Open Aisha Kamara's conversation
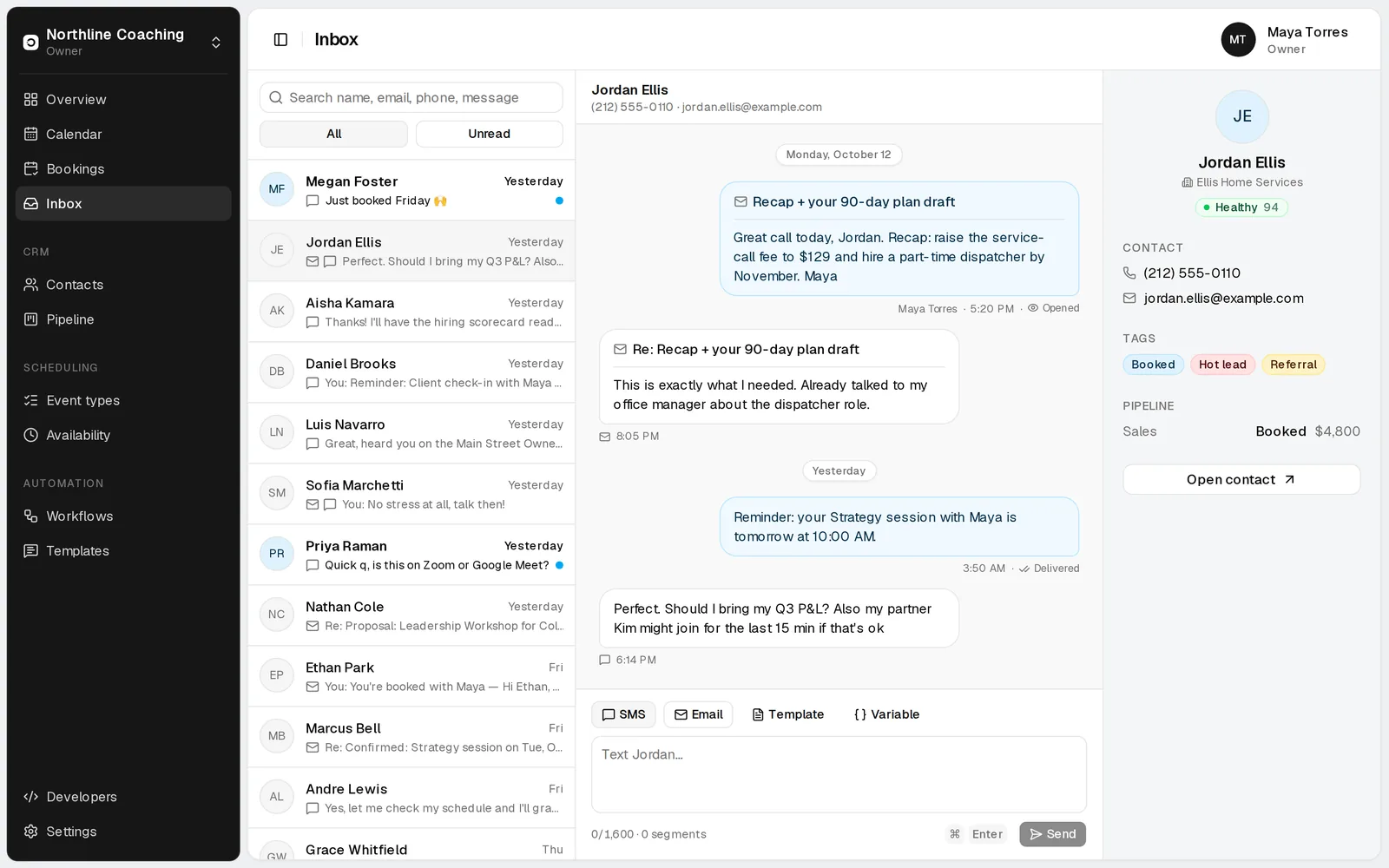 coord(411,312)
